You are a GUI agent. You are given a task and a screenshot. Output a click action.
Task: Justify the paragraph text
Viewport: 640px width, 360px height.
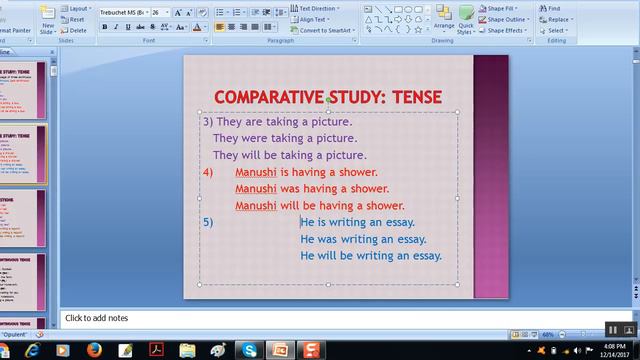coord(255,27)
